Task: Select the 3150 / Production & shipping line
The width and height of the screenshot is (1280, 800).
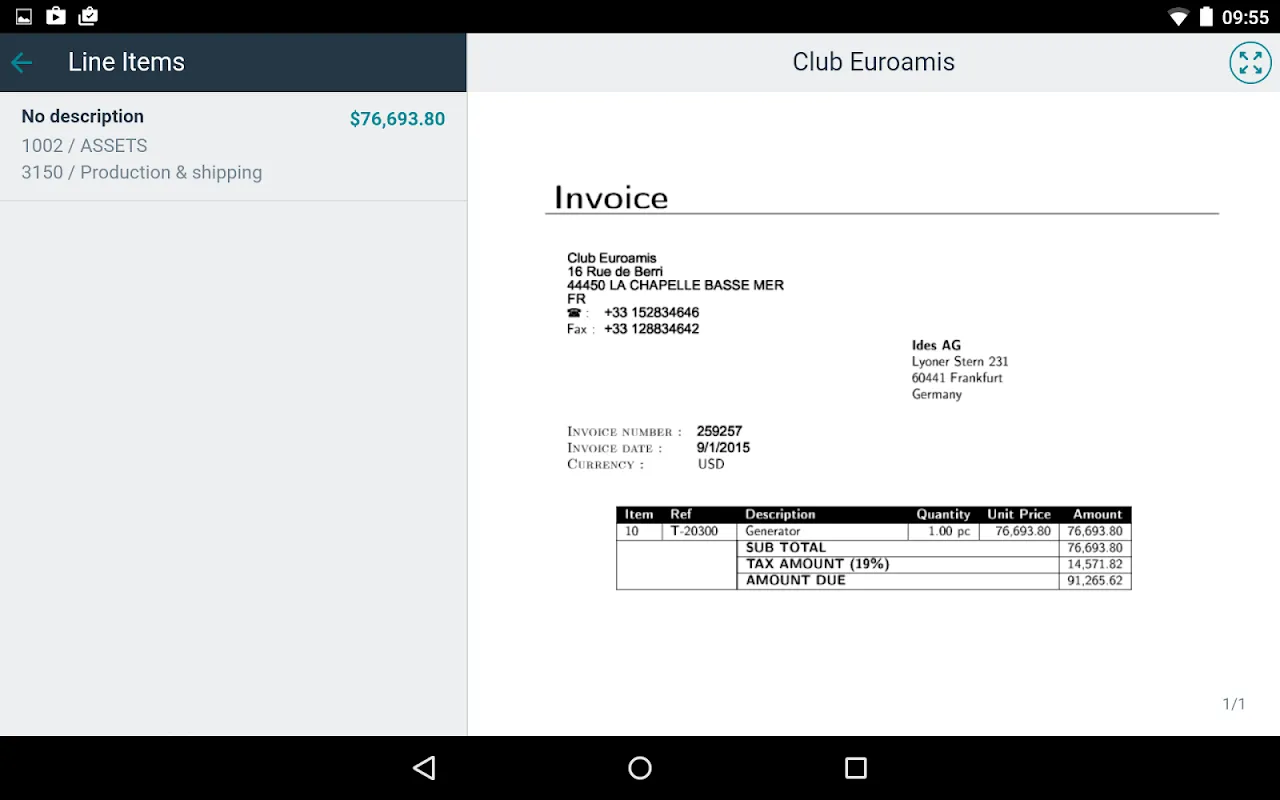Action: pyautogui.click(x=142, y=173)
